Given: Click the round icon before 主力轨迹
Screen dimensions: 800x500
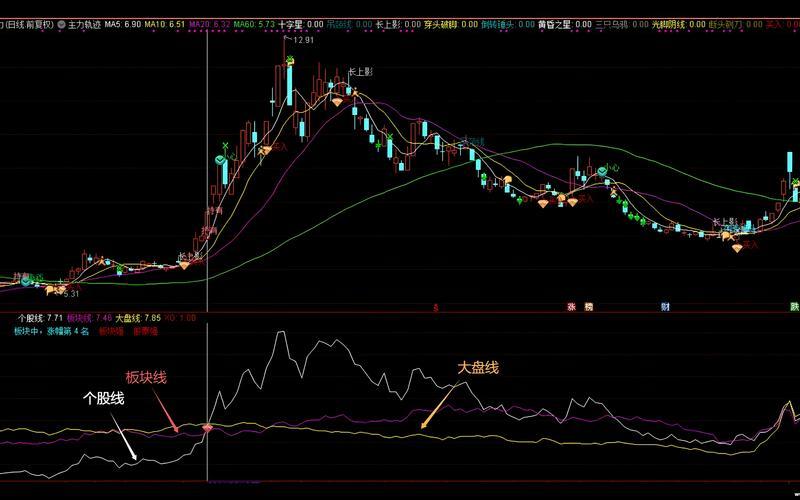Looking at the screenshot, I should point(62,23).
